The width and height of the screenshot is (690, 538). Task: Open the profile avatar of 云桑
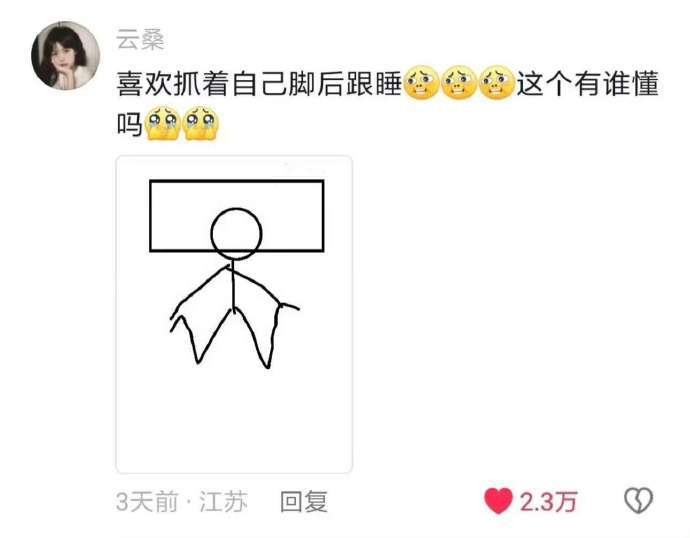[66, 55]
